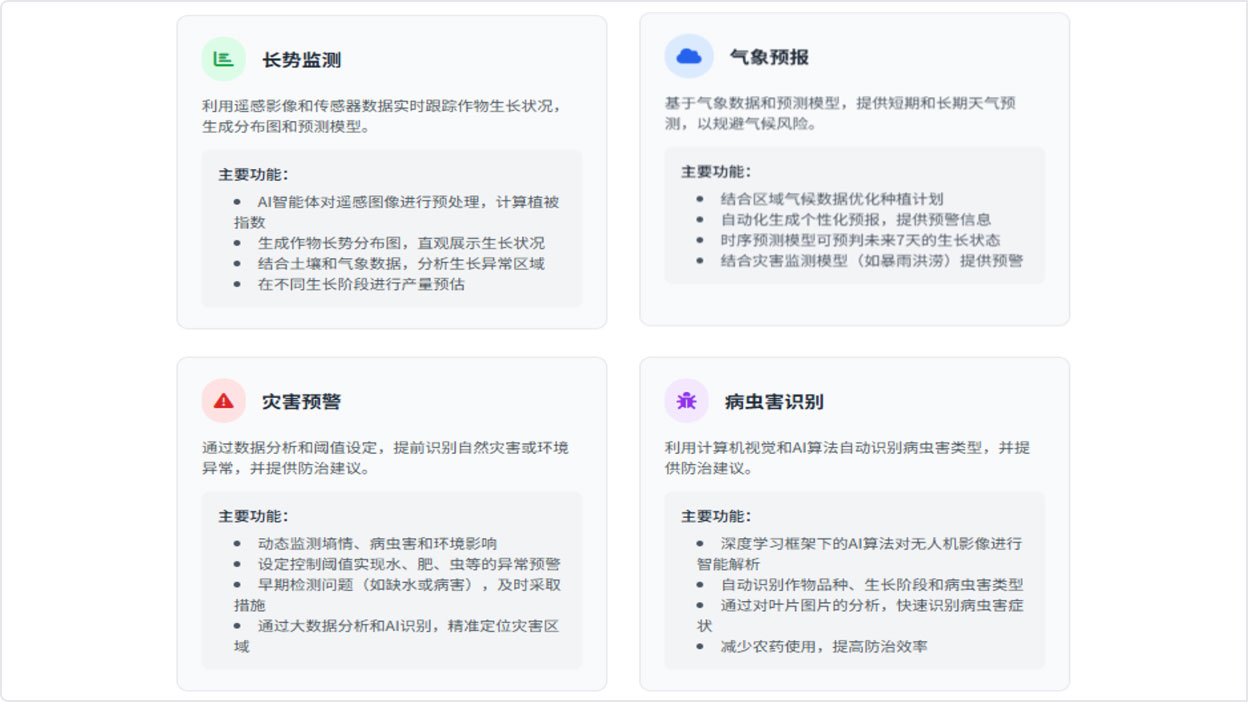1248x702 pixels.
Task: Click bullet 减少农药使用，提高防治效率
Action: pos(823,647)
